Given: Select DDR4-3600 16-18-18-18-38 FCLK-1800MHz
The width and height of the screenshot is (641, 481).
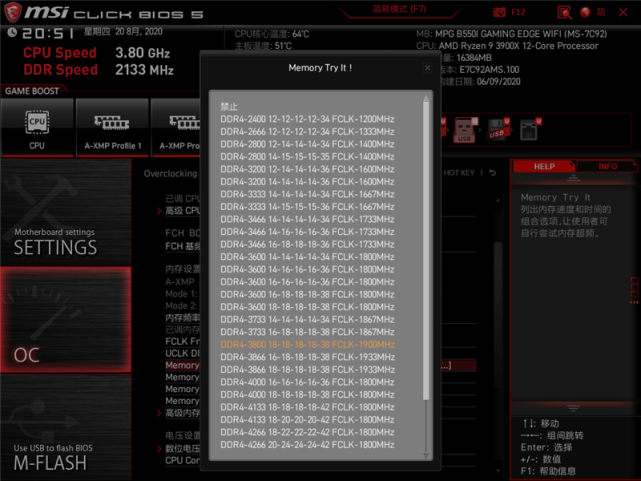Looking at the screenshot, I should 307,295.
